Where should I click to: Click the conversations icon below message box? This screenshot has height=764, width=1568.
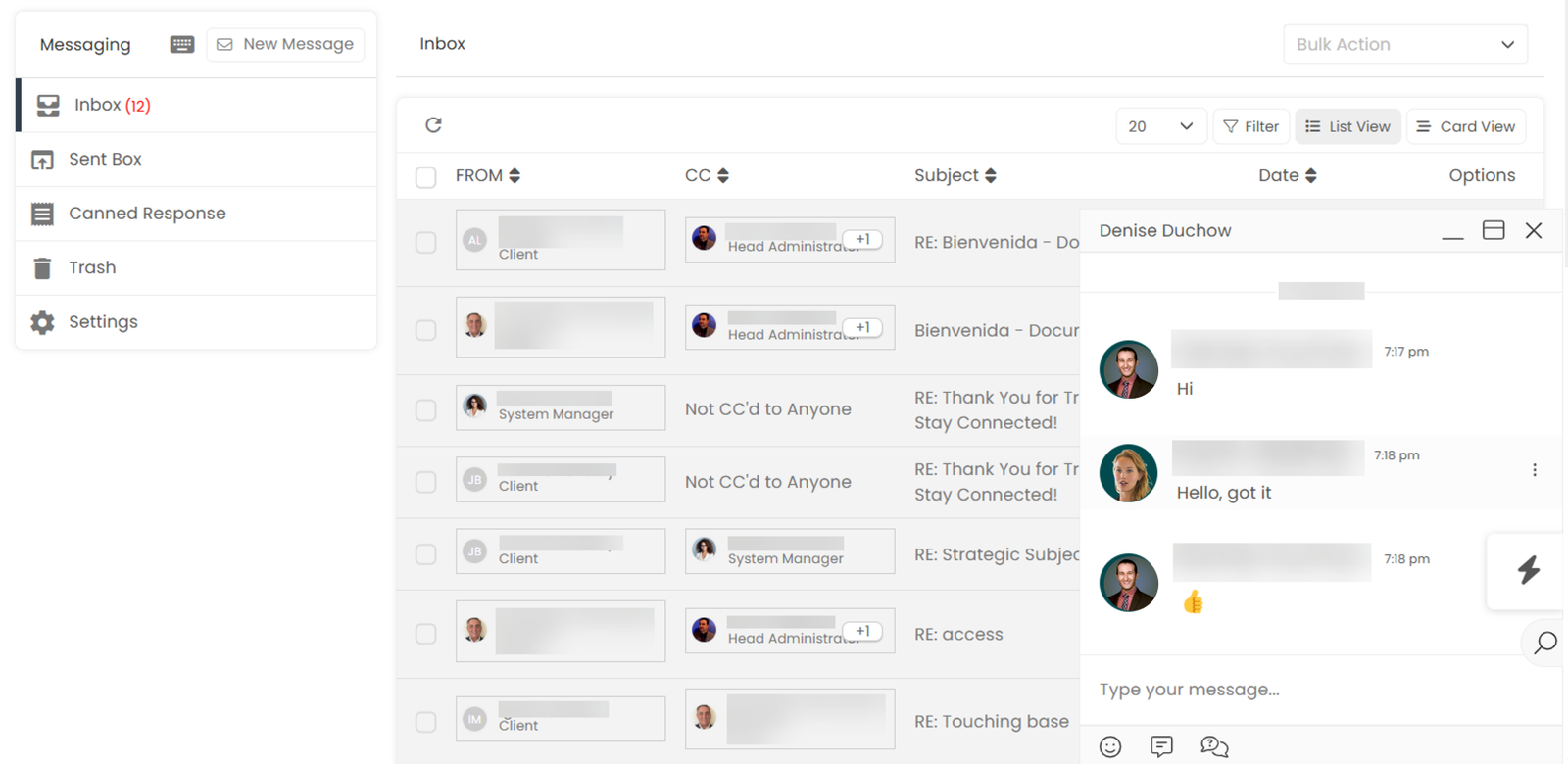pos(1214,746)
